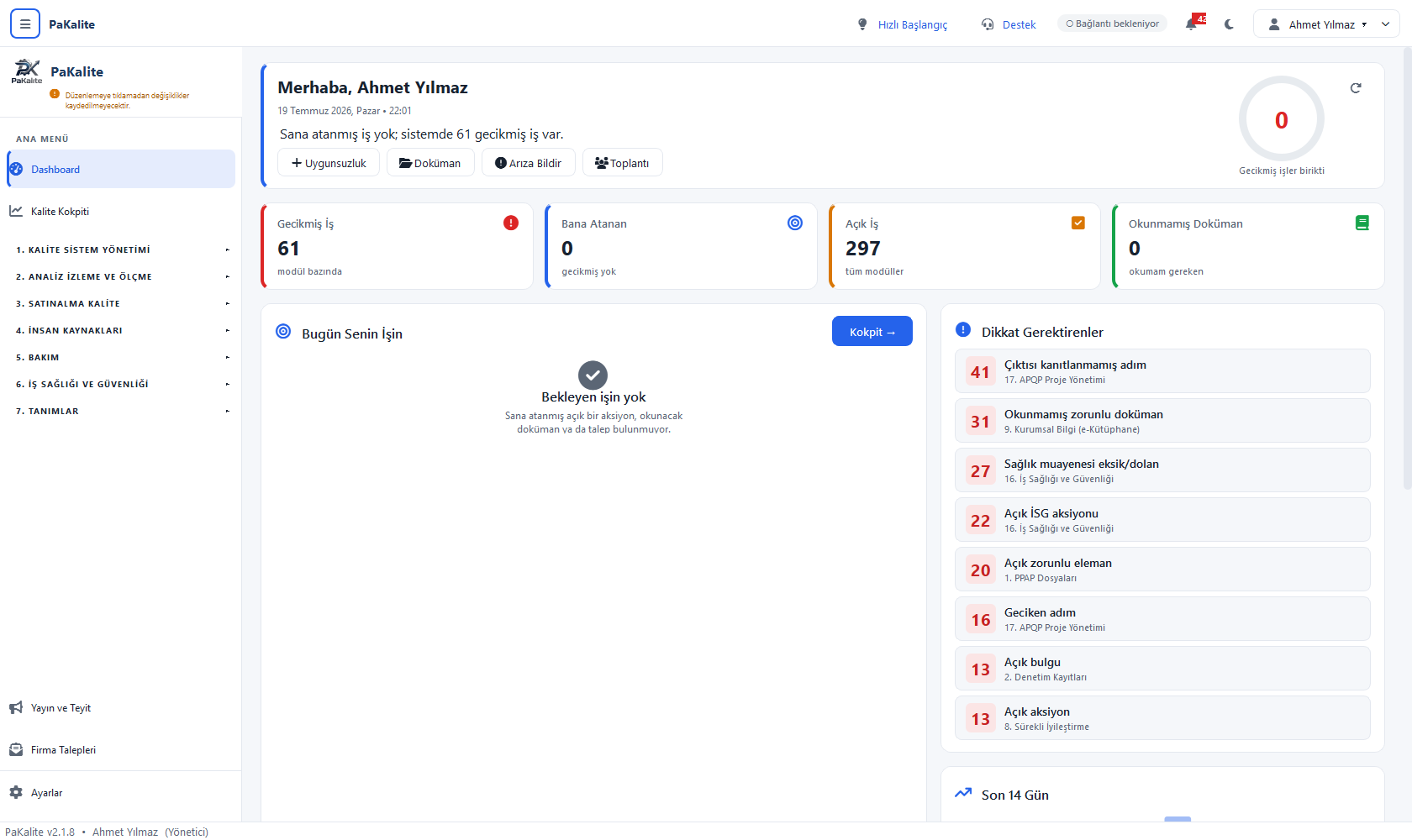Open Açık bulgu item
Screen dimensions: 1412x840
[1162, 669]
